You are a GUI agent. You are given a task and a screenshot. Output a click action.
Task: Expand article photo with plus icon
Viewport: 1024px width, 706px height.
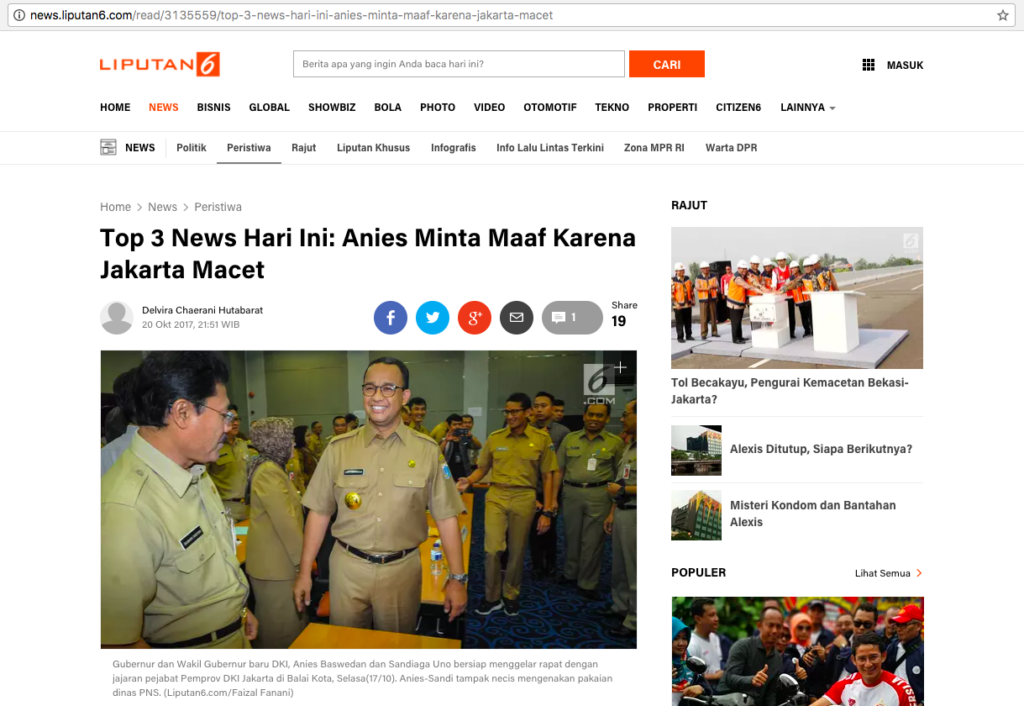coord(620,368)
